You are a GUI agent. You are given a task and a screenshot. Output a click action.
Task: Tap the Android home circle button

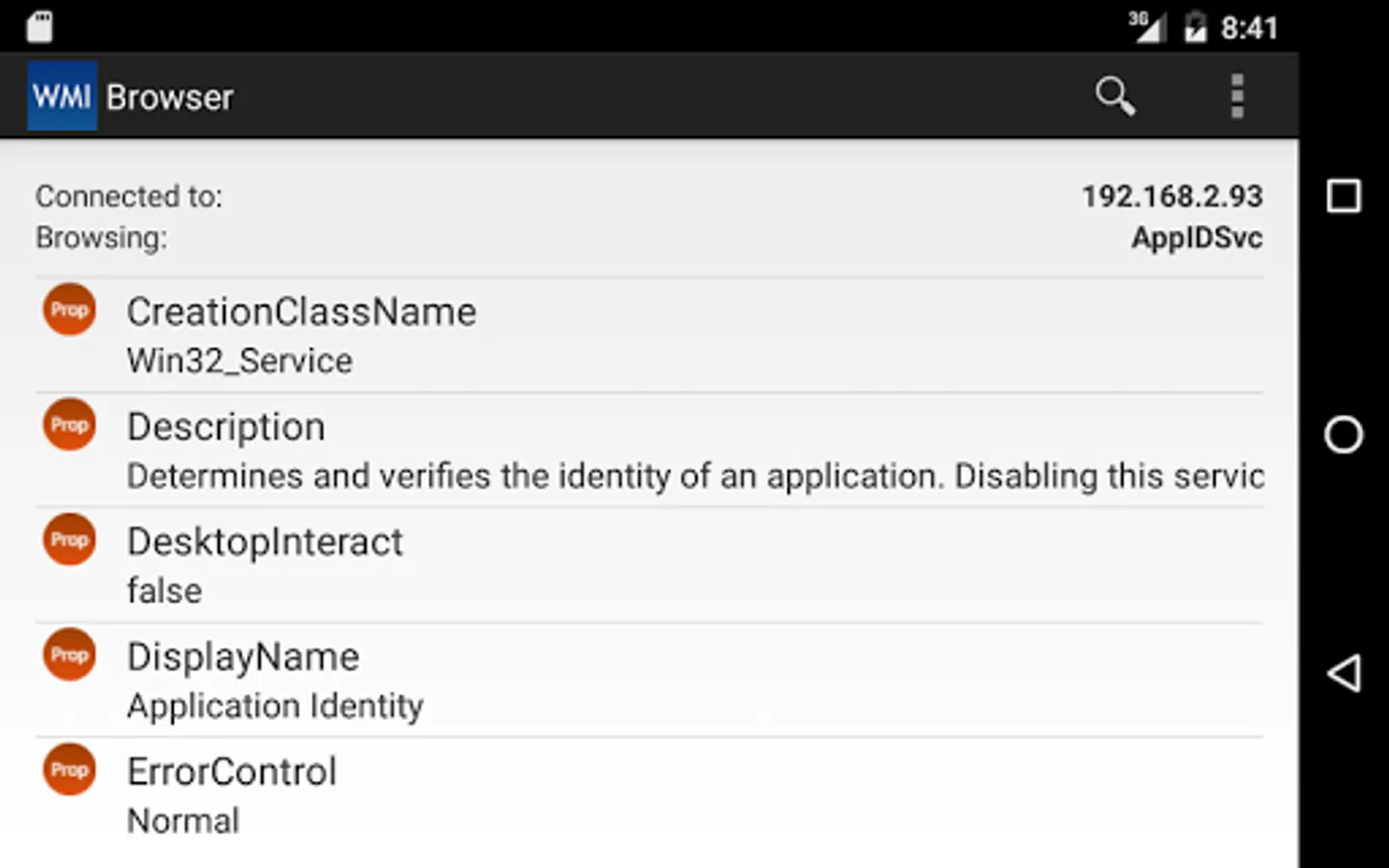(1344, 435)
